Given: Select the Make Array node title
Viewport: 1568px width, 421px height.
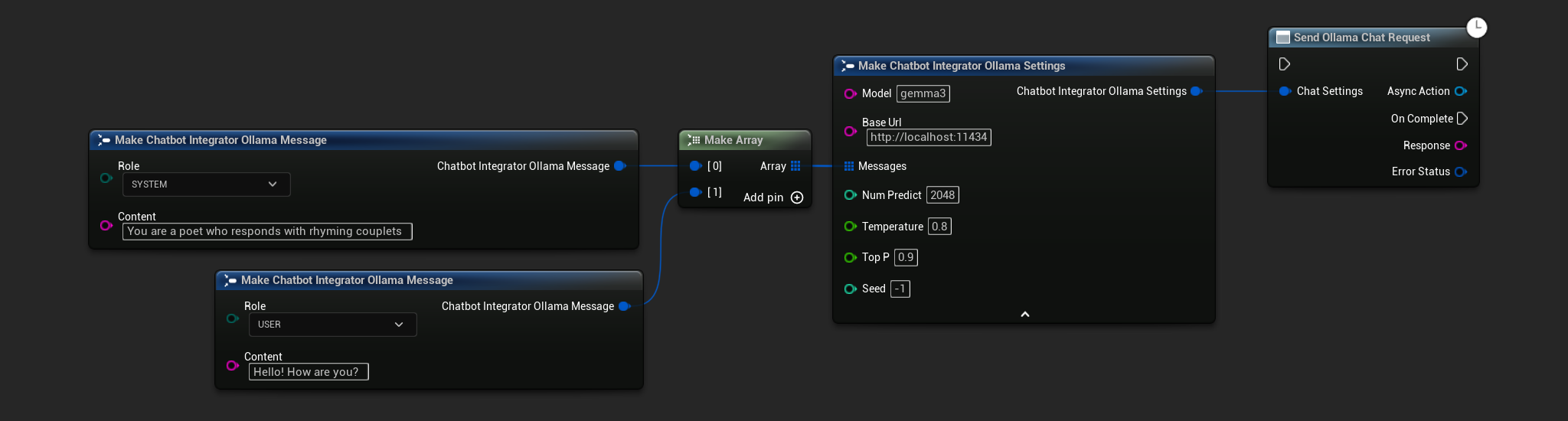Looking at the screenshot, I should point(733,140).
